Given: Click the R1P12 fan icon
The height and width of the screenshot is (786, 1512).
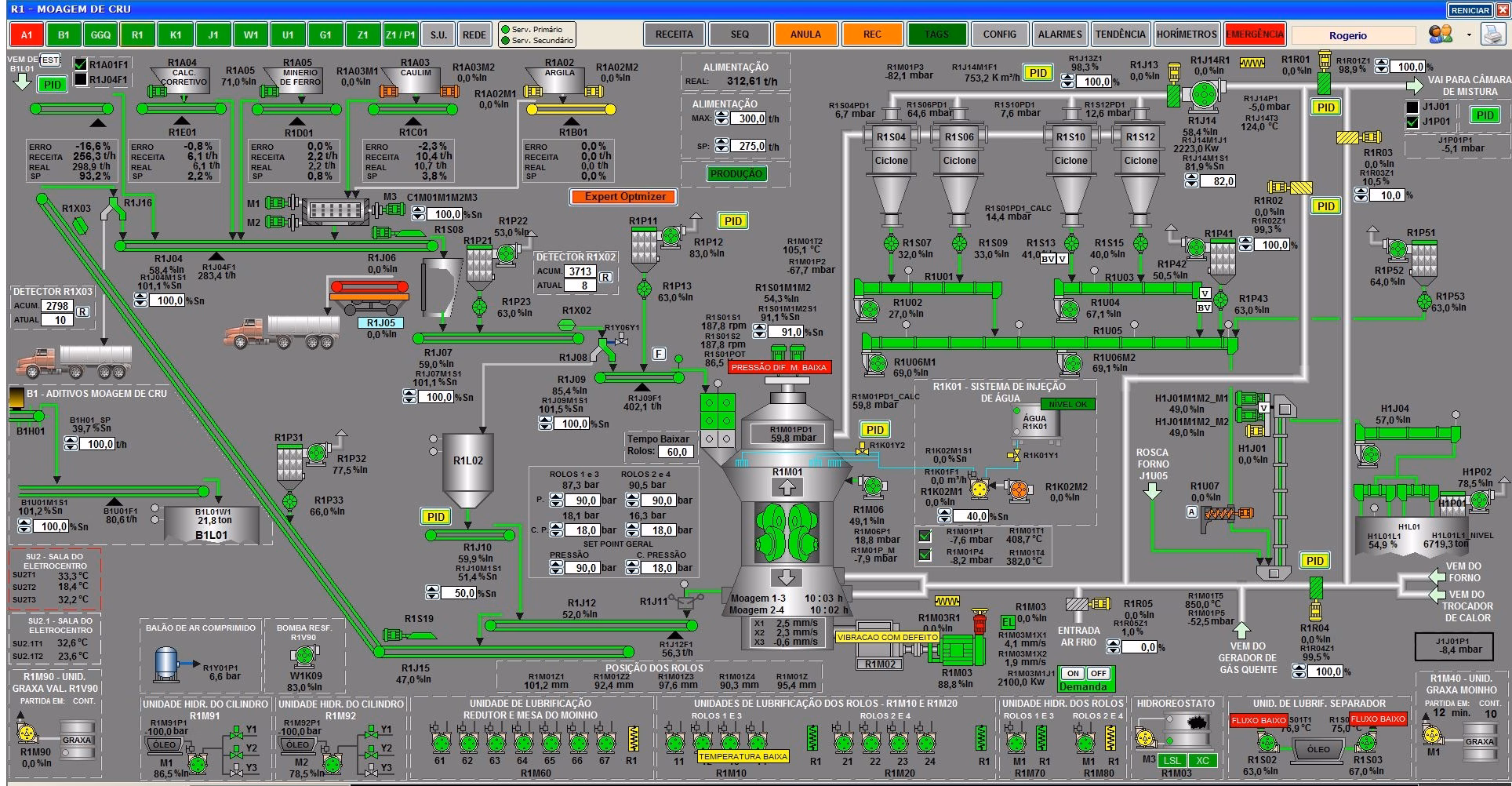Looking at the screenshot, I should [x=670, y=236].
